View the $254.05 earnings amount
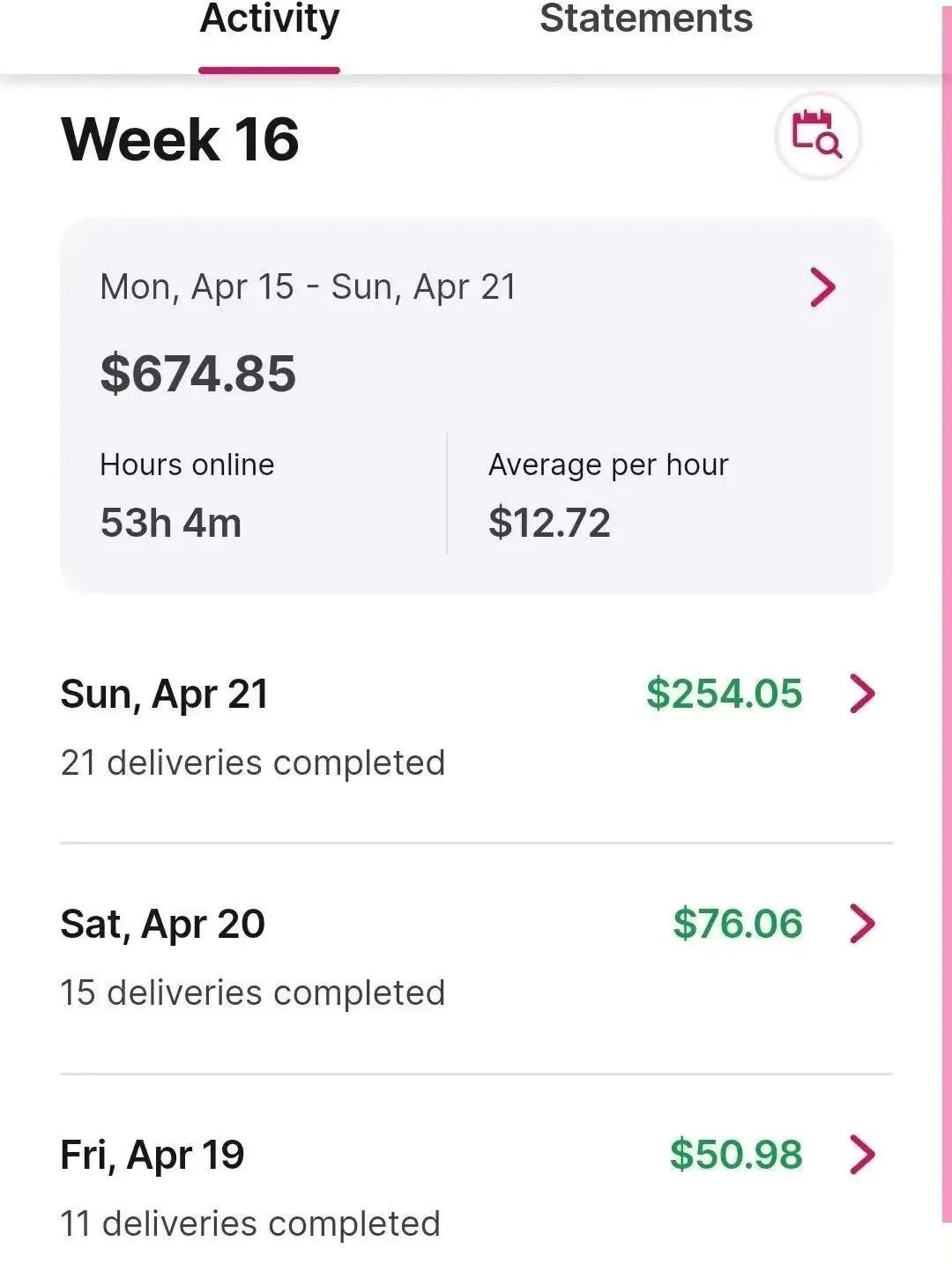Screen dimensions: 952x1264 tap(725, 694)
